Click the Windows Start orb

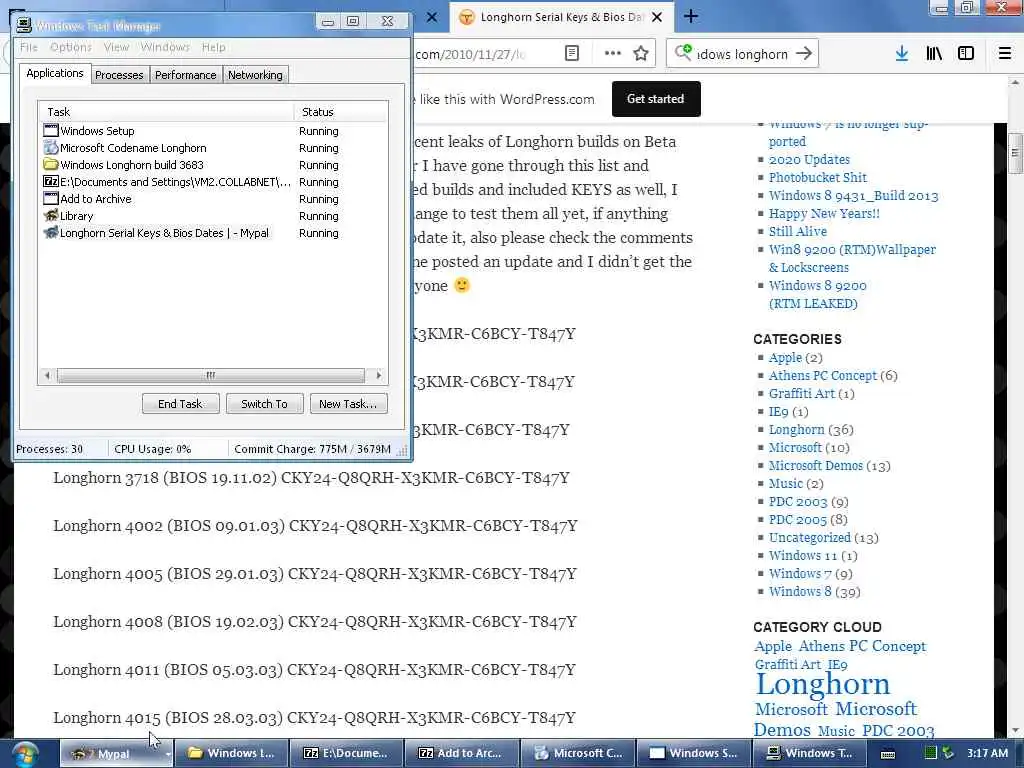[x=24, y=754]
